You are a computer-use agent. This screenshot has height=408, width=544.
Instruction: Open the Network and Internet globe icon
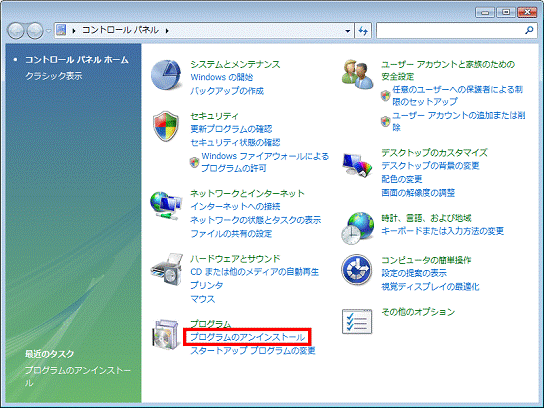(166, 205)
